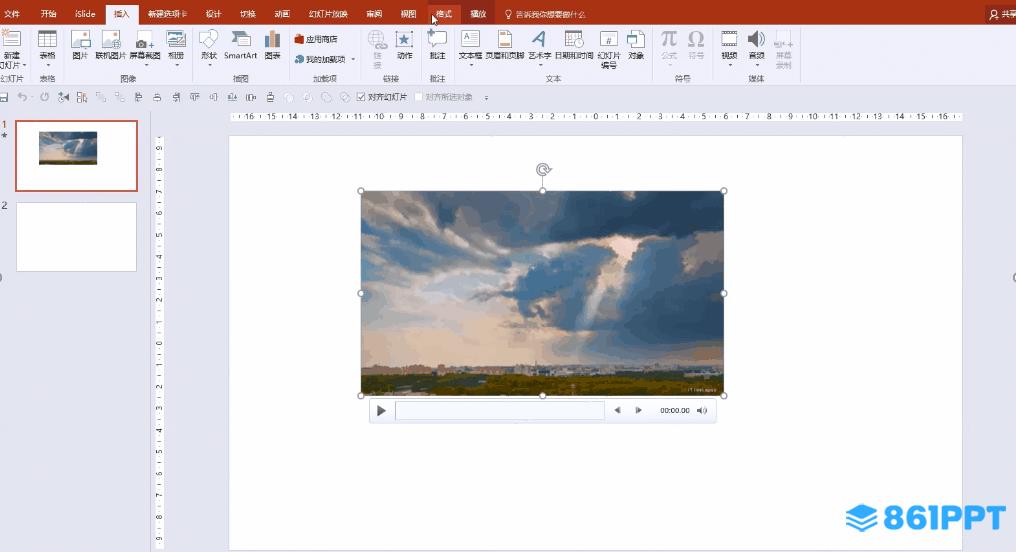Viewport: 1016px width, 552px height.
Task: Mute the video via speaker icon
Action: 702,410
